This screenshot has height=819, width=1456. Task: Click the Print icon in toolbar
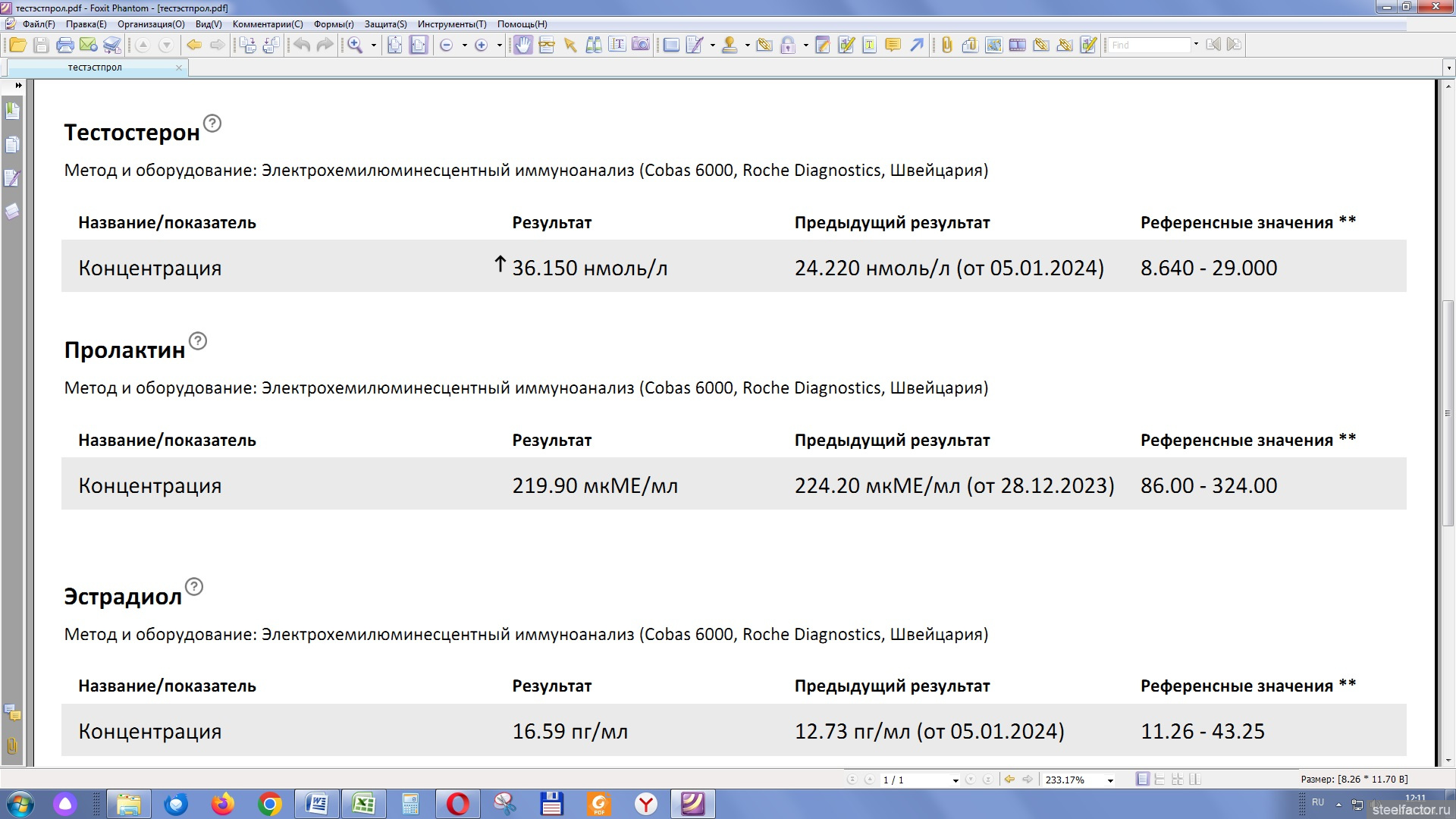[x=65, y=45]
